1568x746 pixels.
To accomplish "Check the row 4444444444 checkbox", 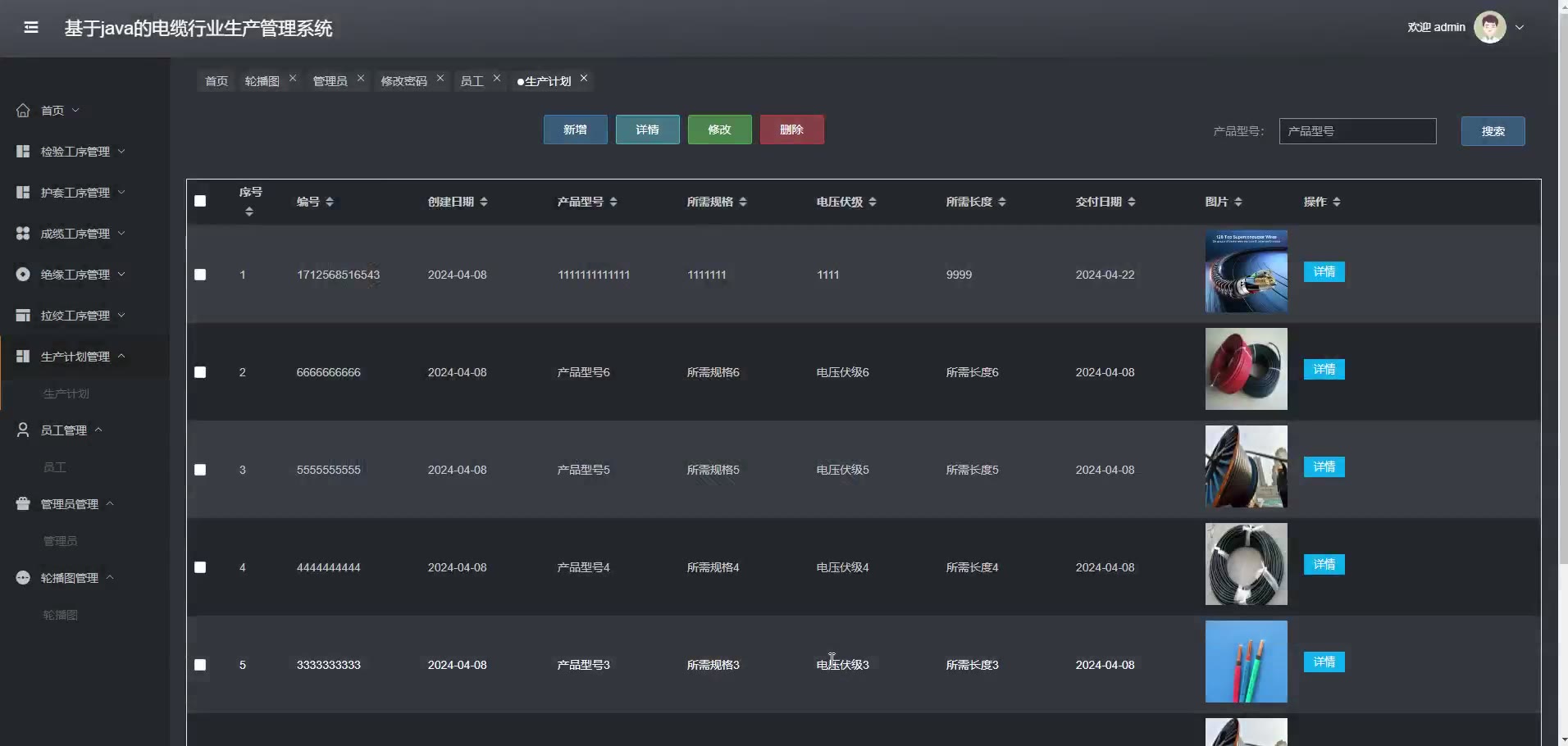I will pyautogui.click(x=200, y=567).
